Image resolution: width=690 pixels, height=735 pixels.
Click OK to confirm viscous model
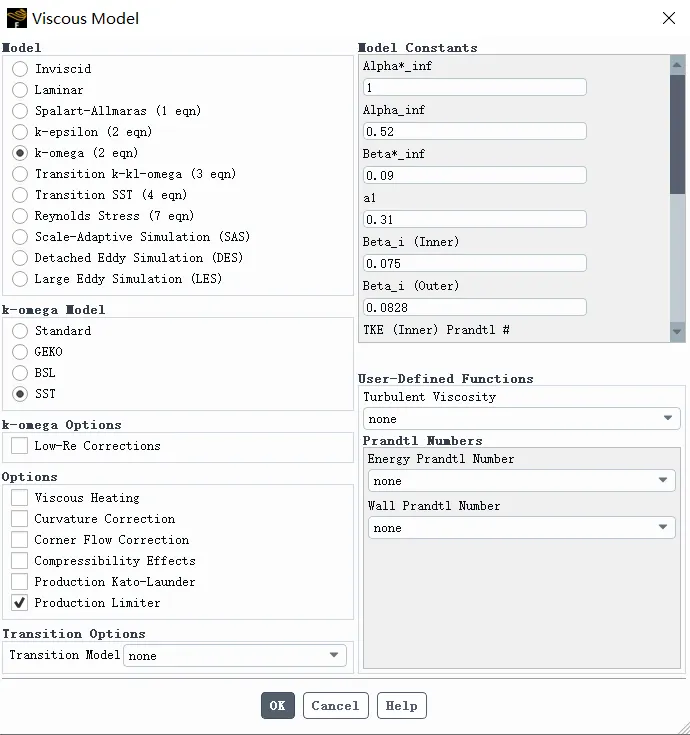click(x=278, y=705)
